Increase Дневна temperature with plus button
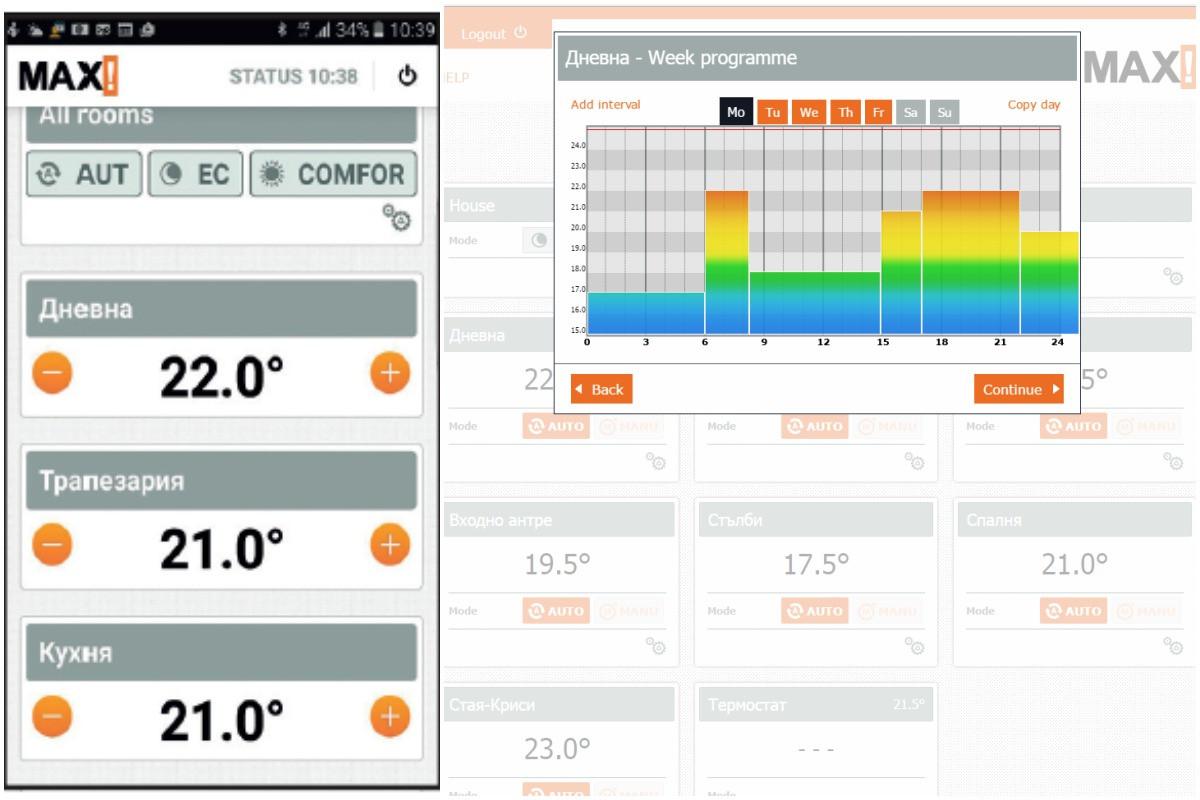This screenshot has width=1200, height=800. [390, 373]
